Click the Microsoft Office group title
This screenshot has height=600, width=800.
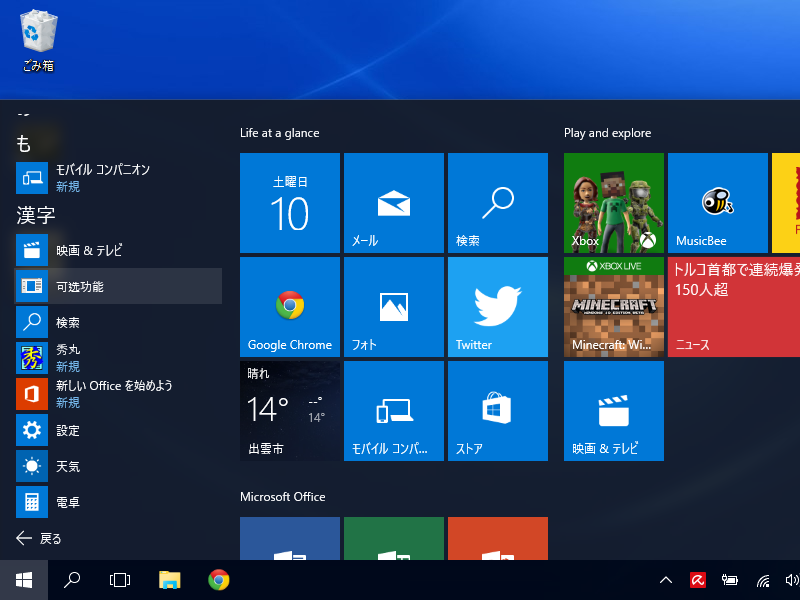[283, 497]
